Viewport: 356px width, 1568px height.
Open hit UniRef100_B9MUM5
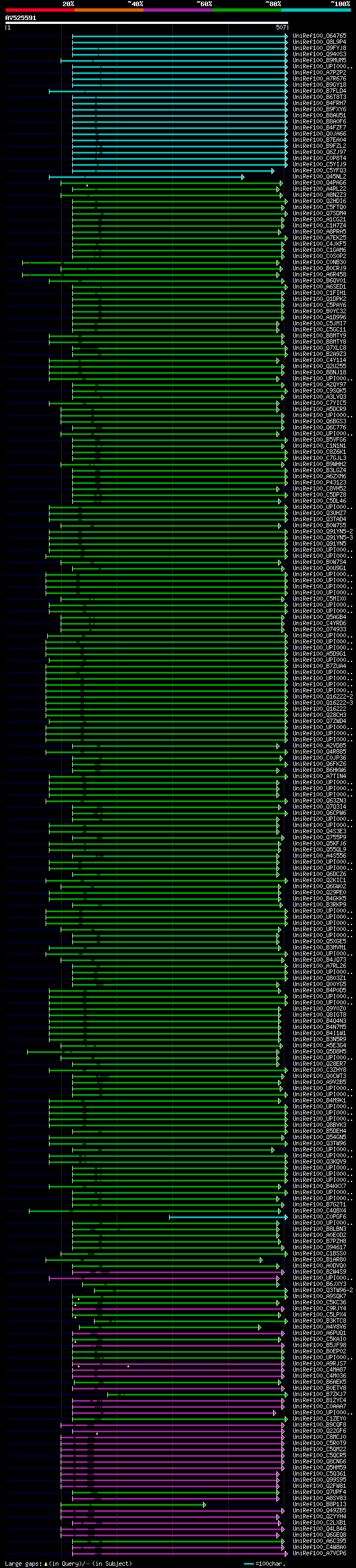[319, 60]
